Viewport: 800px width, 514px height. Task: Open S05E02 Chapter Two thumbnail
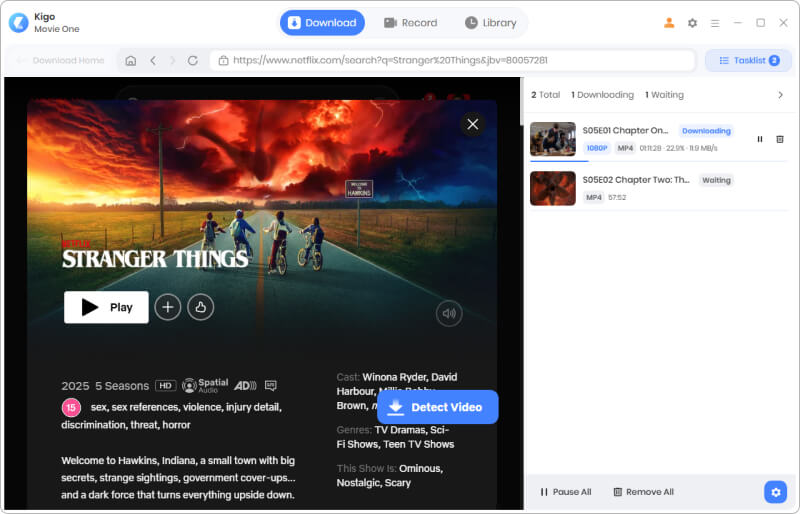tap(553, 188)
